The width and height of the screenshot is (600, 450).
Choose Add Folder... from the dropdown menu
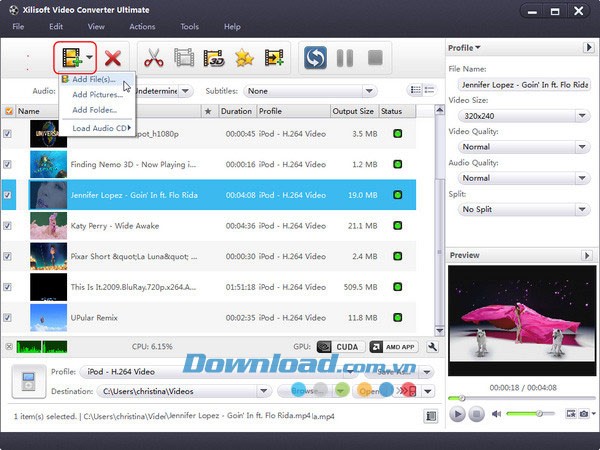97,110
